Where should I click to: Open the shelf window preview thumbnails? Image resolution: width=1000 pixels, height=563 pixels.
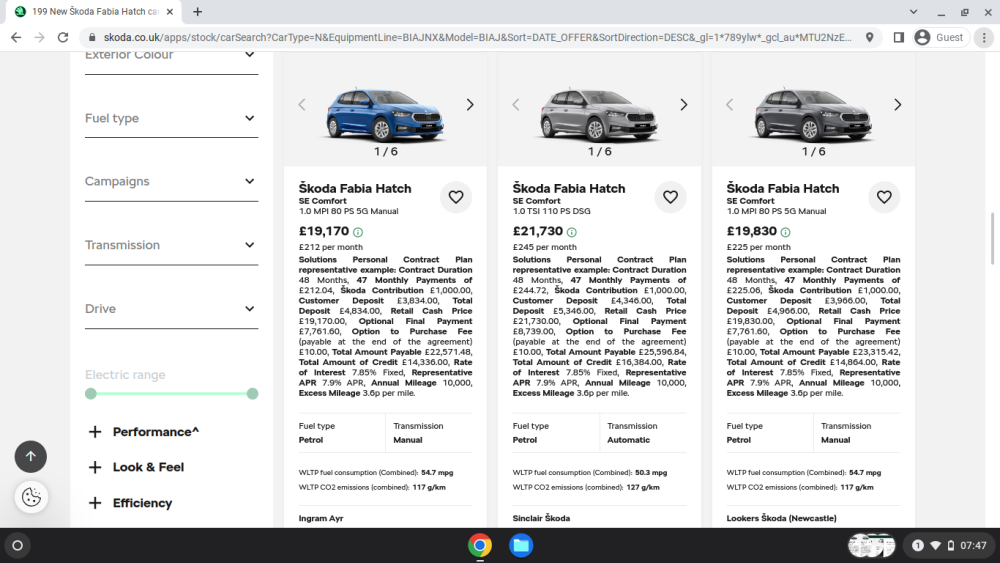(871, 546)
